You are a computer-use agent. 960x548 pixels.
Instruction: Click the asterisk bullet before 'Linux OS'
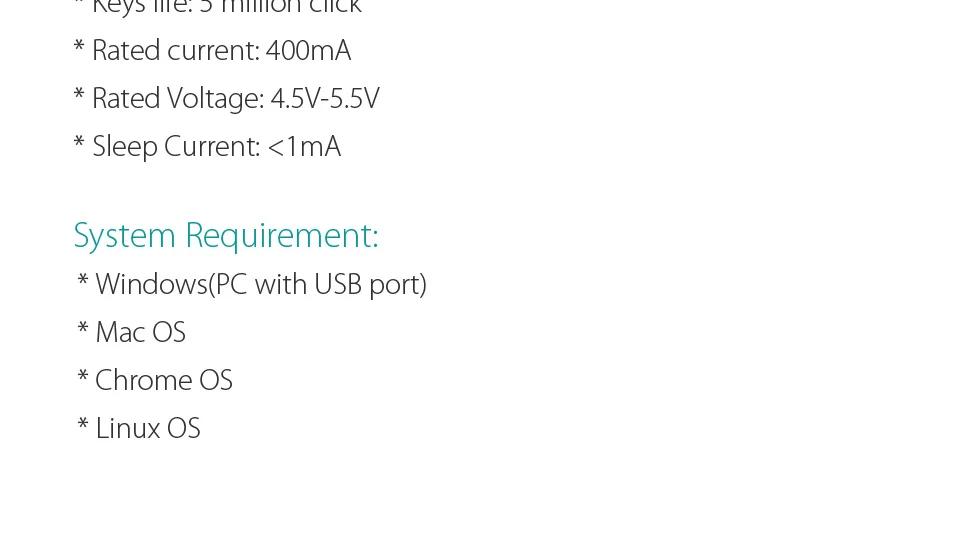tap(83, 424)
